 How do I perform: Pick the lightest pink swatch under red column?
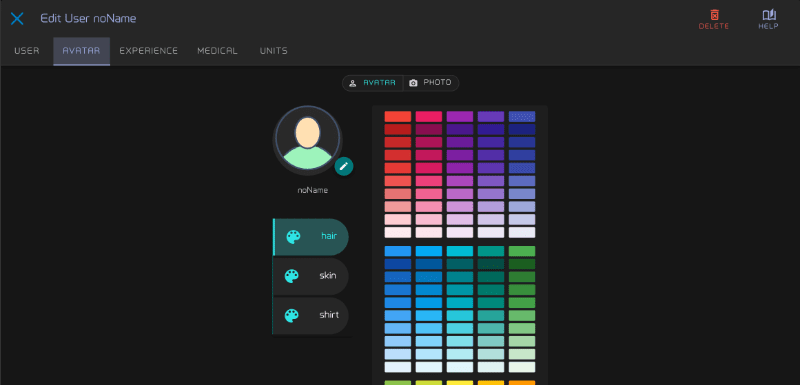tap(397, 233)
